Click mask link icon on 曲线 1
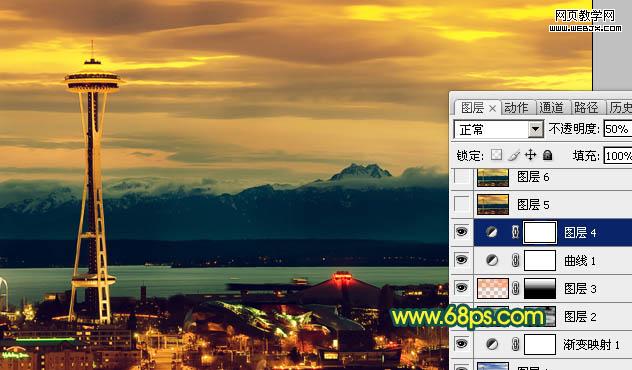632x370 pixels. coord(515,260)
